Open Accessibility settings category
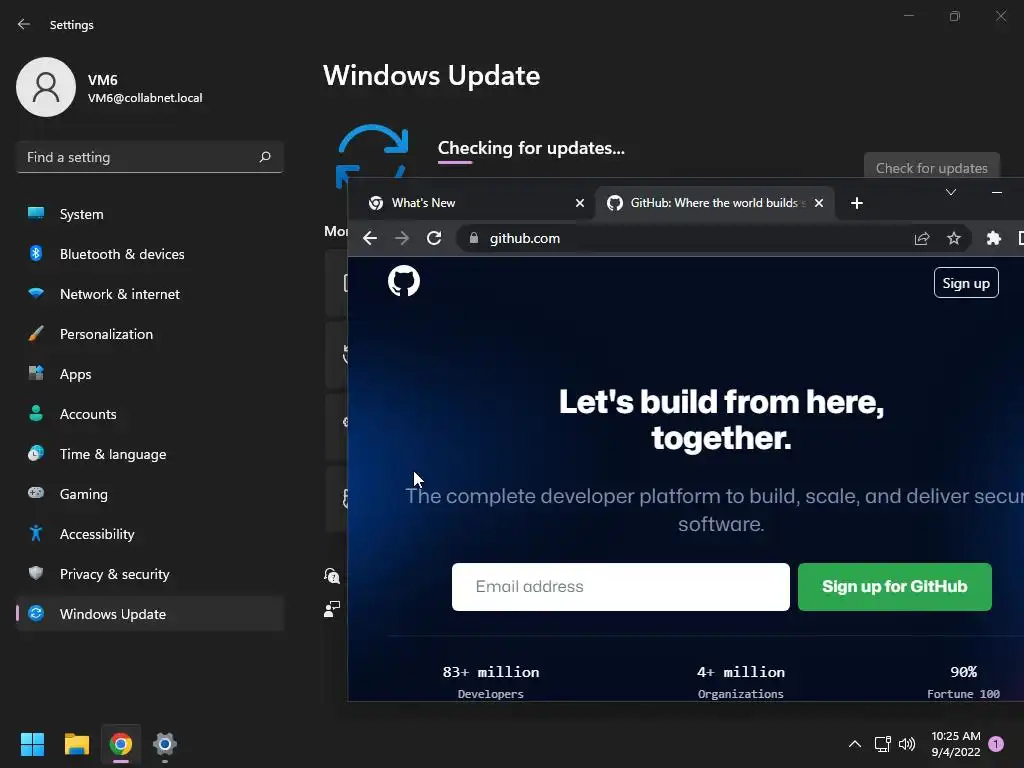1024x768 pixels. [x=150, y=534]
